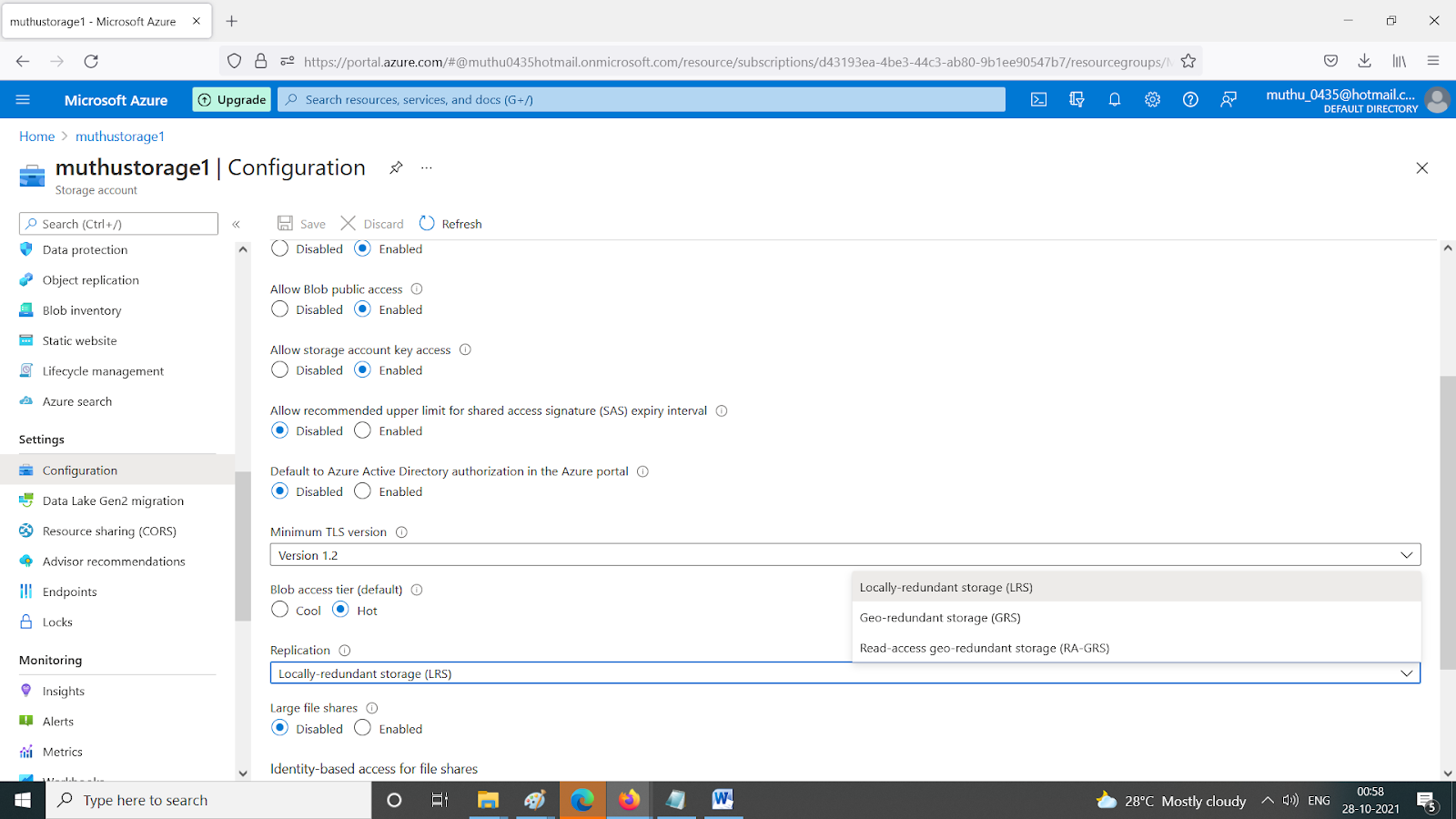
Task: Select Disabled for Large file shares
Action: point(280,728)
